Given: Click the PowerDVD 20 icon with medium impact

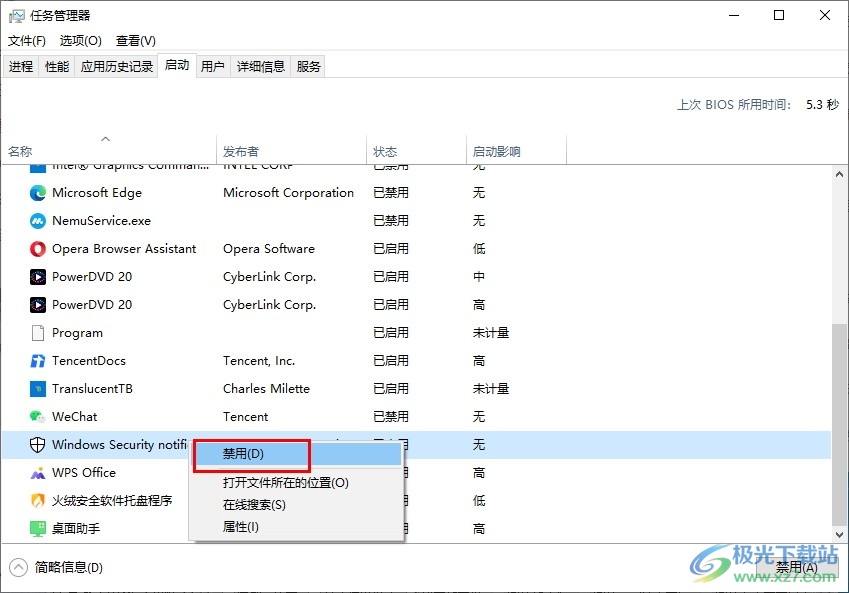Looking at the screenshot, I should click(x=37, y=277).
